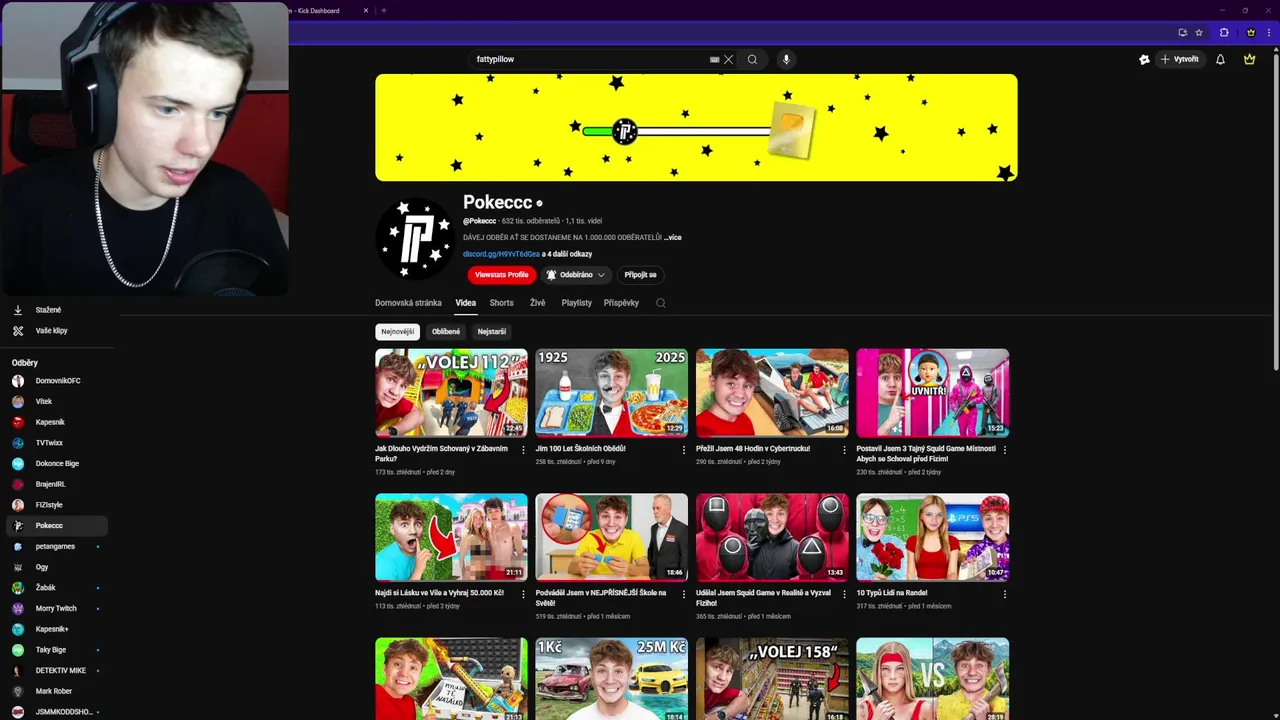Click the Viewstats Profile button
Image resolution: width=1280 pixels, height=720 pixels.
click(501, 275)
